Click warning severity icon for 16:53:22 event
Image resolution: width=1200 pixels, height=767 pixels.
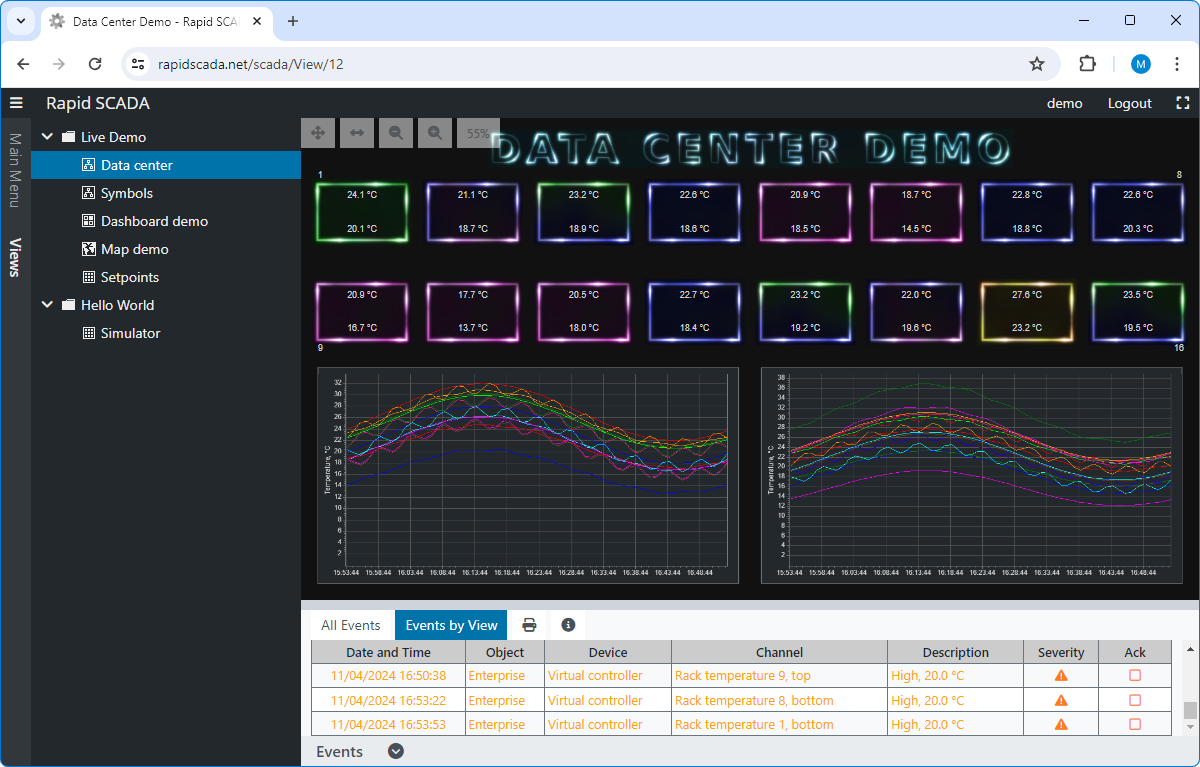pos(1061,700)
